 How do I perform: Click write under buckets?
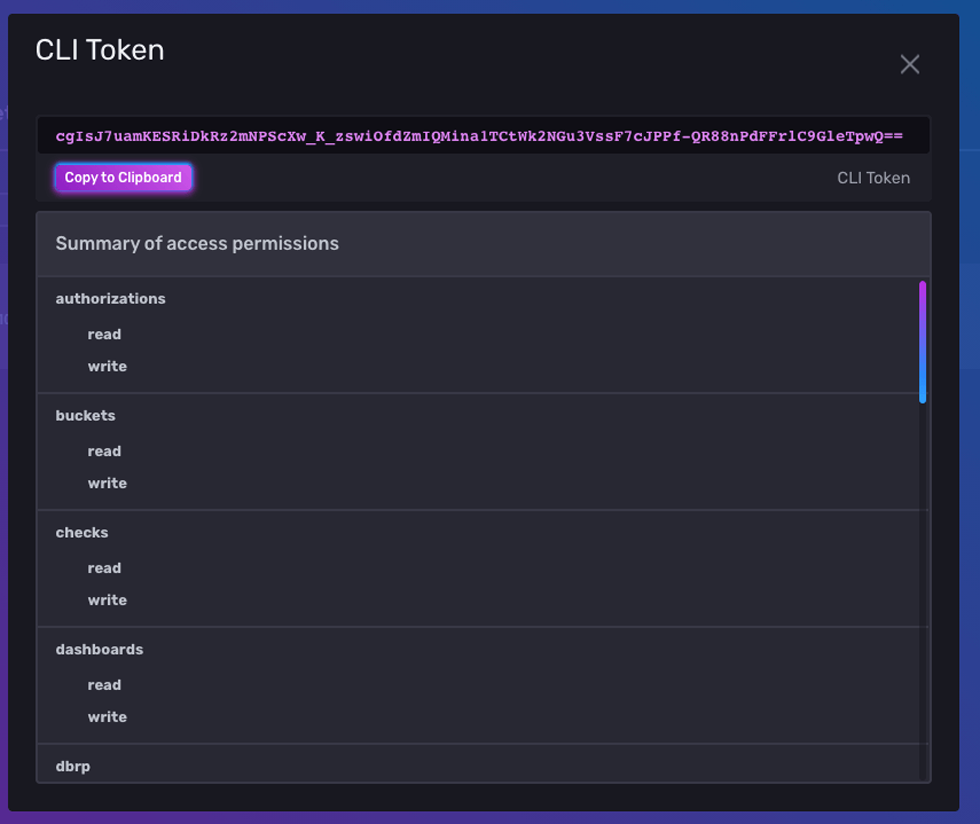(x=107, y=483)
